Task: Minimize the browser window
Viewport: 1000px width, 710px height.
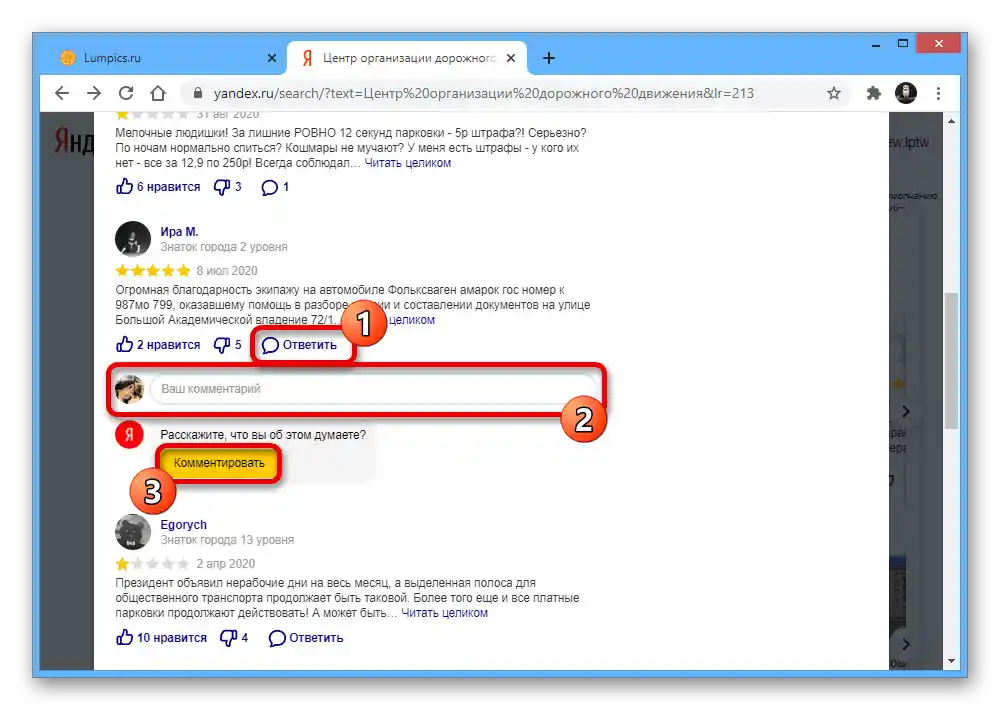Action: click(876, 45)
